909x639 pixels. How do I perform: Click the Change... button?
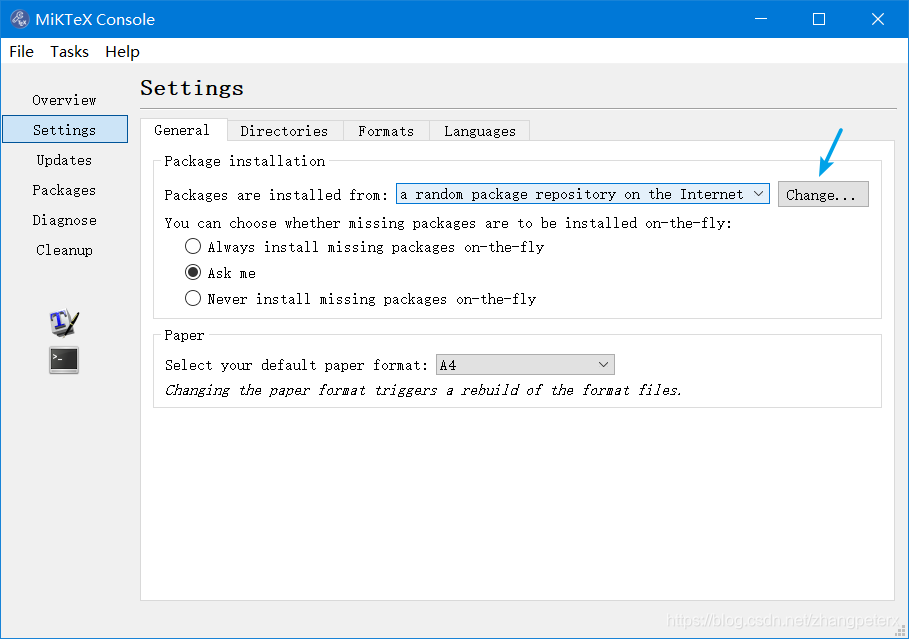(823, 194)
